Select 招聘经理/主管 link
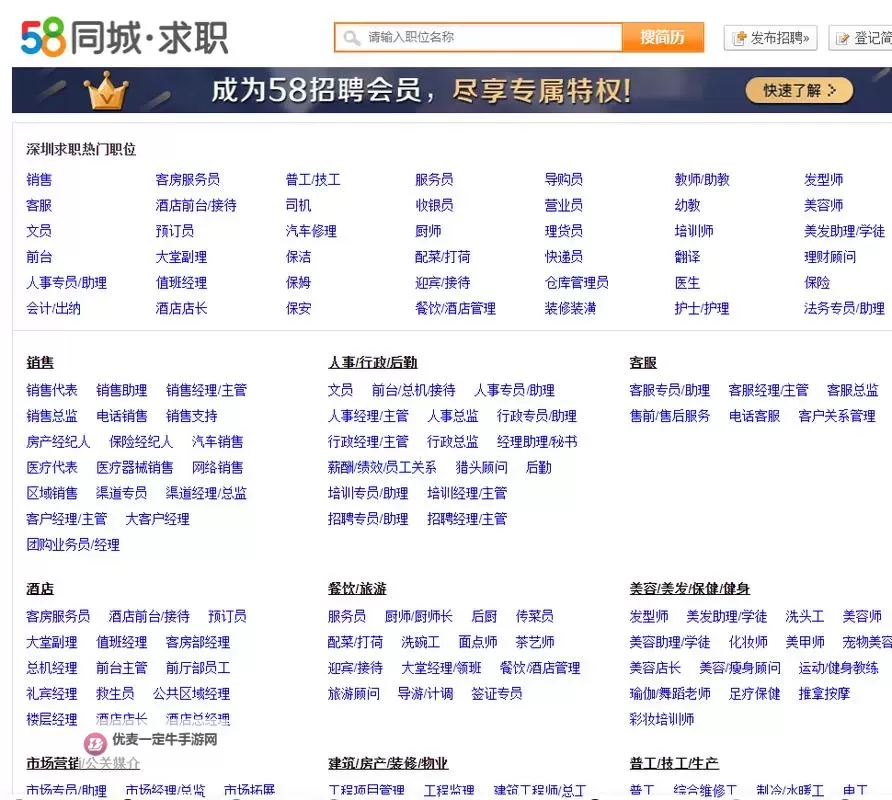The height and width of the screenshot is (800, 892). (467, 519)
